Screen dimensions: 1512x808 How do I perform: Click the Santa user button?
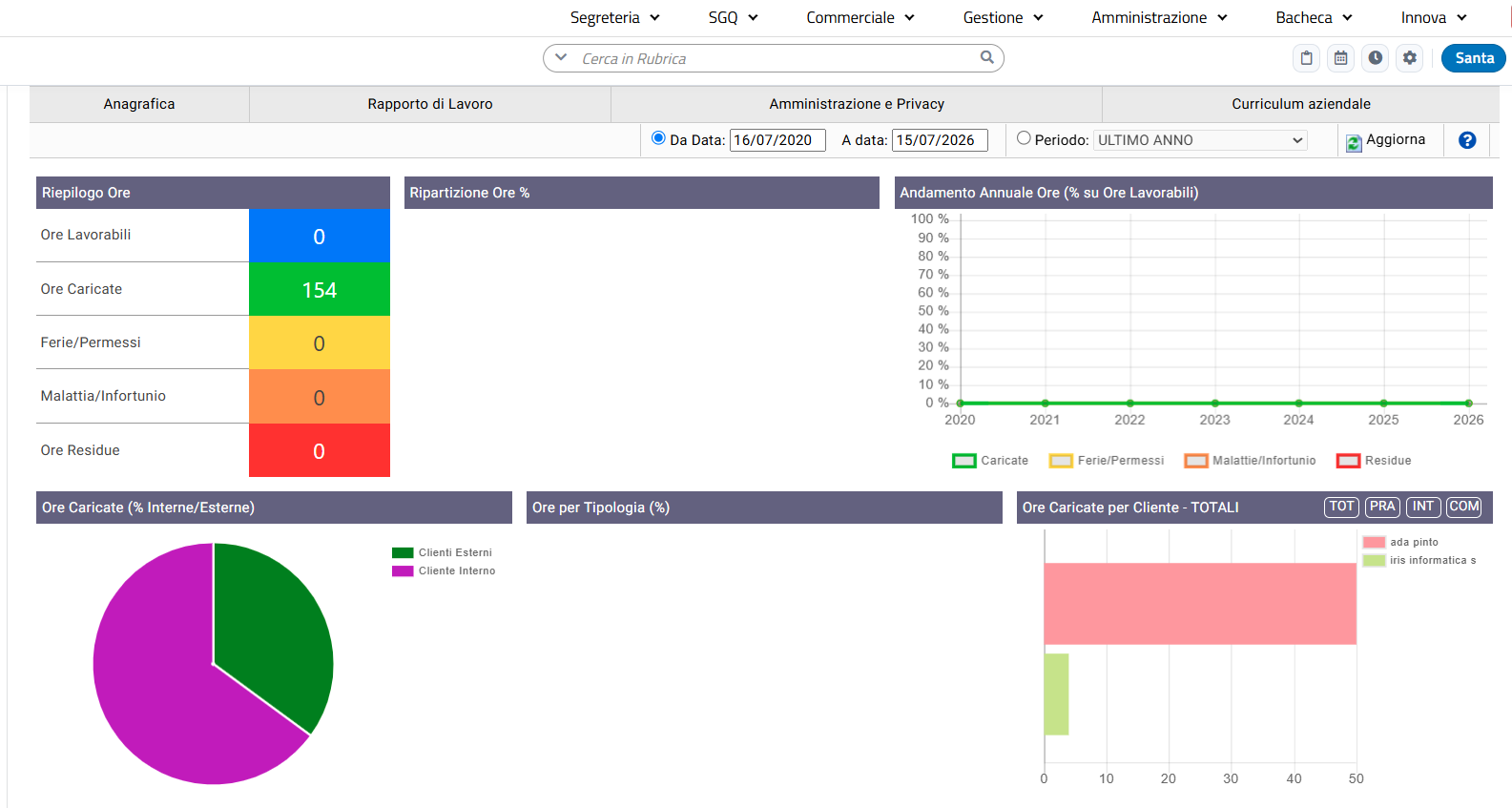click(x=1473, y=58)
